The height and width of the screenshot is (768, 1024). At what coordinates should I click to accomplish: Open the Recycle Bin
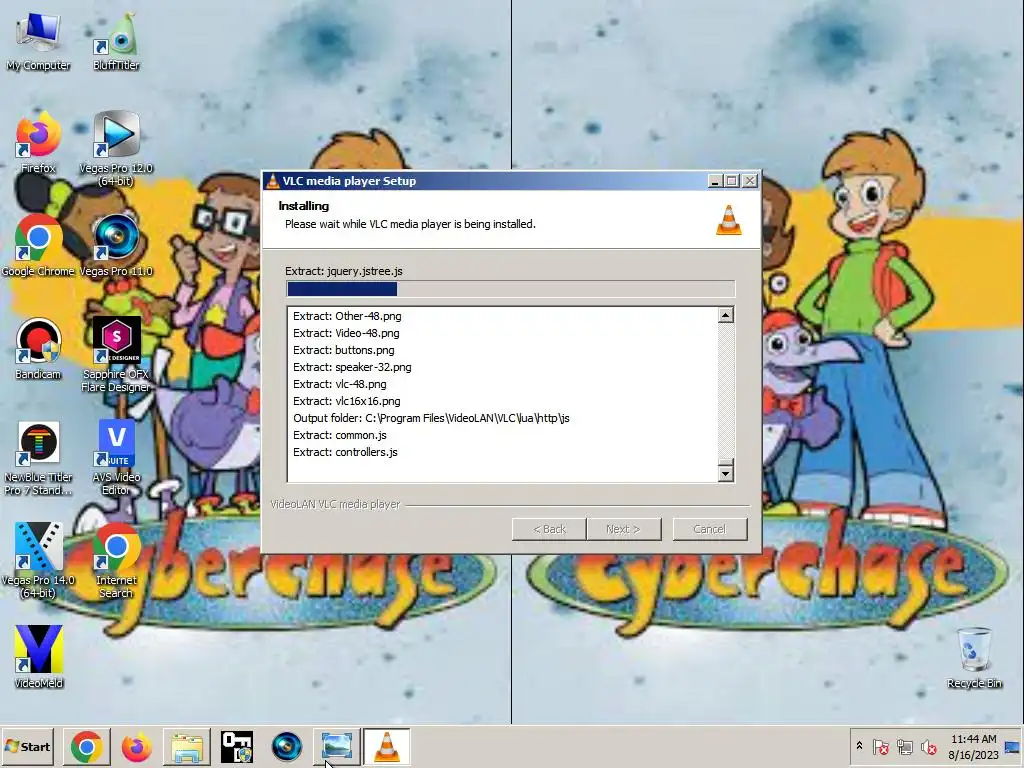point(974,657)
